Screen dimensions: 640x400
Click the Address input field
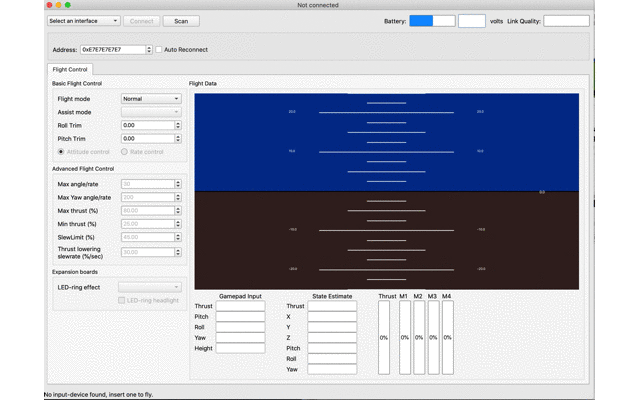coord(112,49)
